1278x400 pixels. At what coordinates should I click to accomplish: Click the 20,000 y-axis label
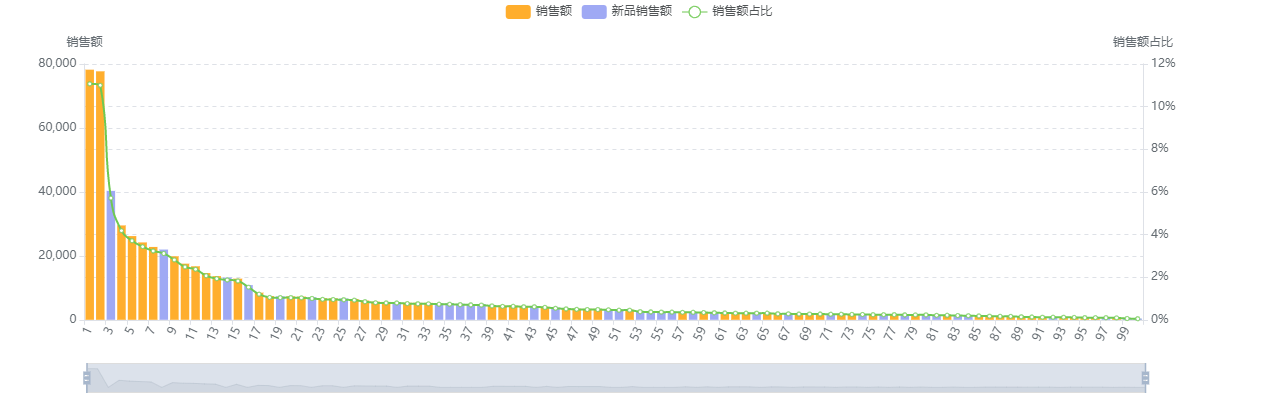pyautogui.click(x=58, y=255)
